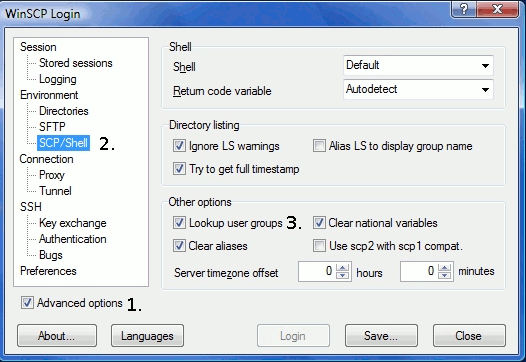The height and width of the screenshot is (362, 526).
Task: Click the Login button
Action: pyautogui.click(x=293, y=335)
